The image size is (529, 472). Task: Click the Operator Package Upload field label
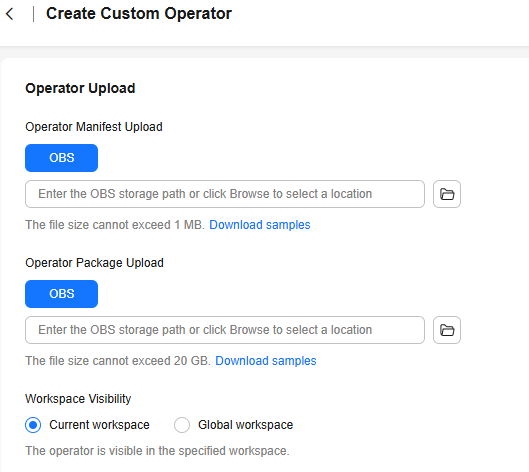tap(94, 263)
